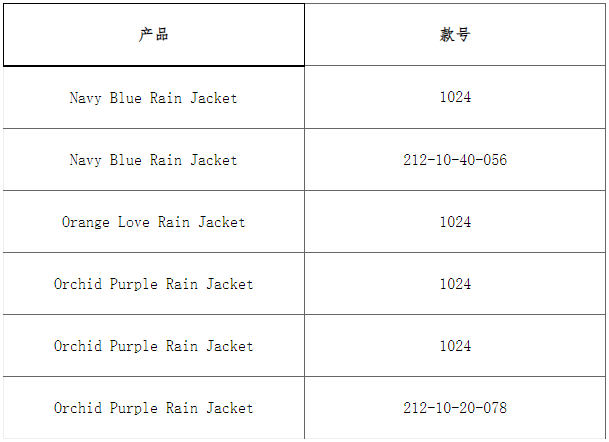Click the word Jacket in the Orange Love row

click(x=221, y=222)
